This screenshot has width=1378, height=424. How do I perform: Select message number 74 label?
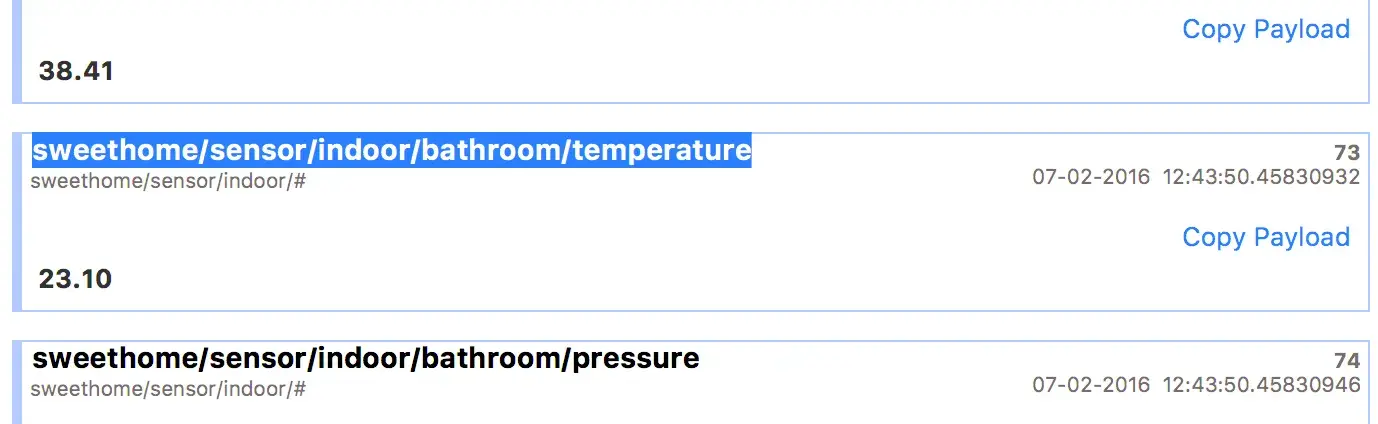point(1347,362)
